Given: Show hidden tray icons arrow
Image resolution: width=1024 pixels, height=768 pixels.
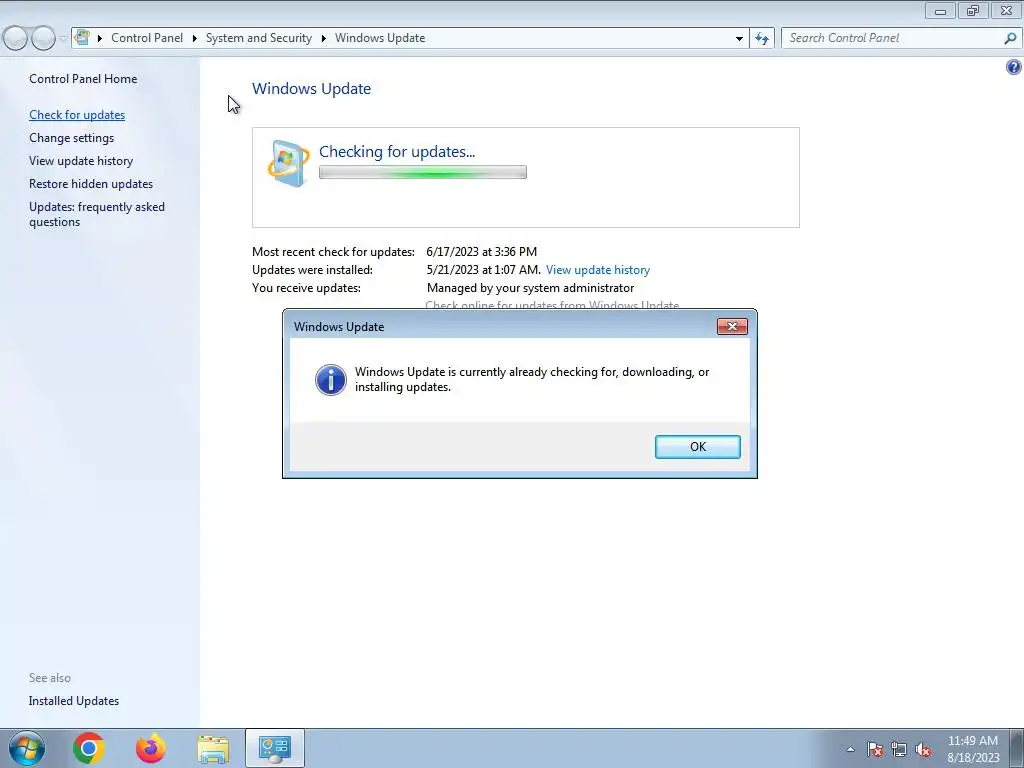Looking at the screenshot, I should (850, 749).
